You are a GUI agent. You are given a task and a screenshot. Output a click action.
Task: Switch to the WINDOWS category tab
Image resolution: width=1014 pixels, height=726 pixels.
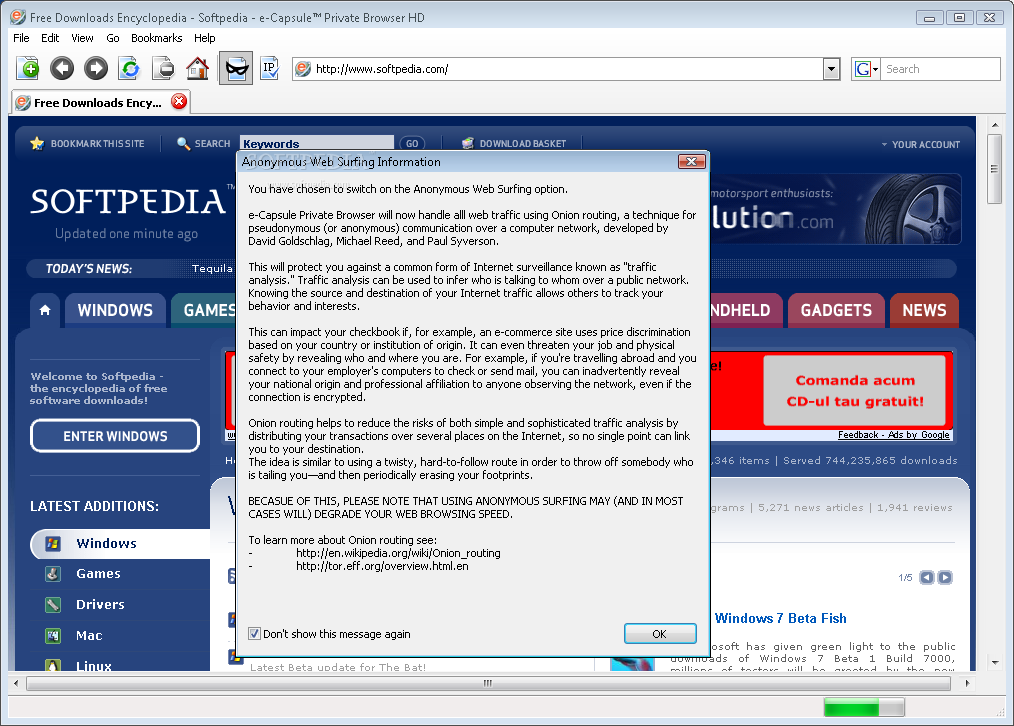[115, 310]
